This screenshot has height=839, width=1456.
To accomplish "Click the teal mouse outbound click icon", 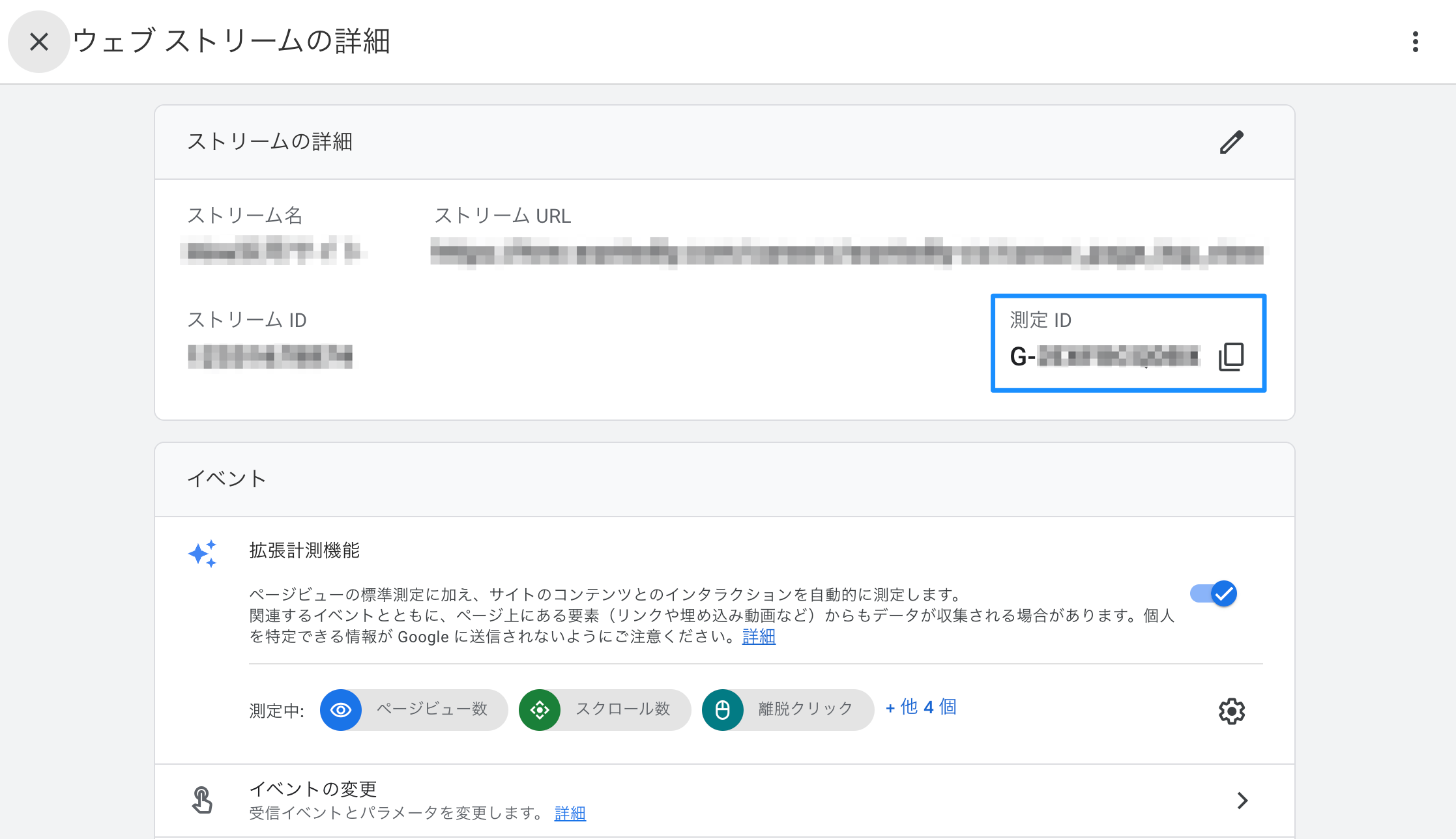I will (x=722, y=709).
